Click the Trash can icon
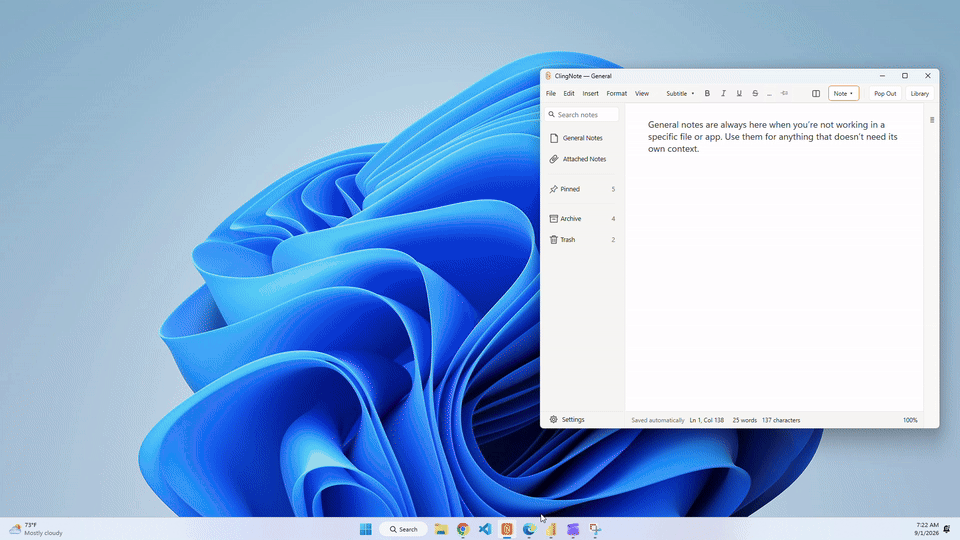The height and width of the screenshot is (540, 960). pos(553,239)
